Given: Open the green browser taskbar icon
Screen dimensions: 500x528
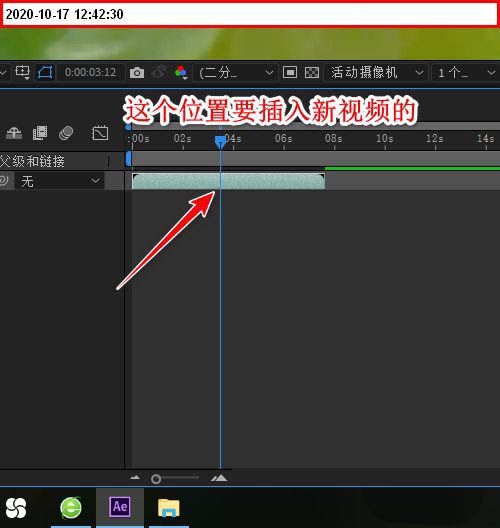Looking at the screenshot, I should [x=71, y=507].
